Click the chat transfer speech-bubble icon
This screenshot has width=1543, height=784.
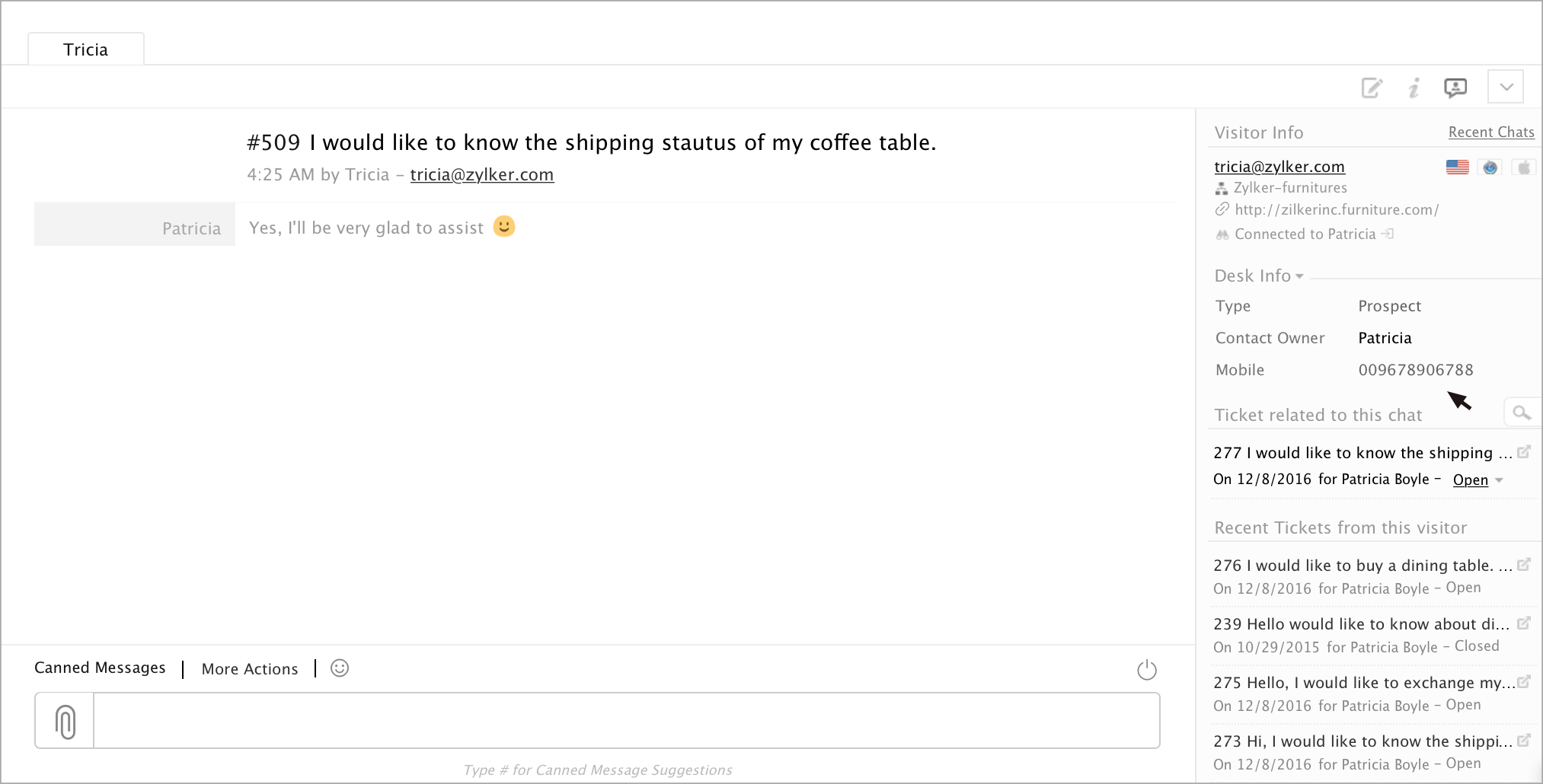pyautogui.click(x=1455, y=88)
